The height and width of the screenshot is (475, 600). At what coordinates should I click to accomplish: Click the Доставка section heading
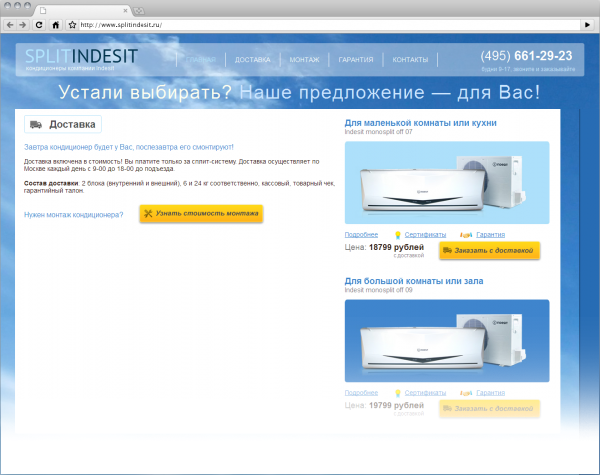pyautogui.click(x=72, y=124)
